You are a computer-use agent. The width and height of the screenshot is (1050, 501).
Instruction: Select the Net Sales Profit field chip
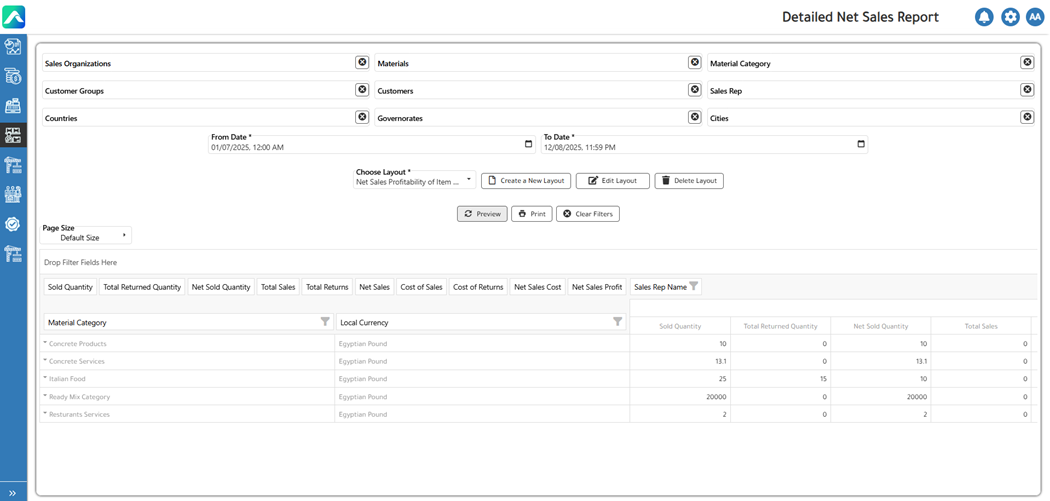pyautogui.click(x=597, y=287)
